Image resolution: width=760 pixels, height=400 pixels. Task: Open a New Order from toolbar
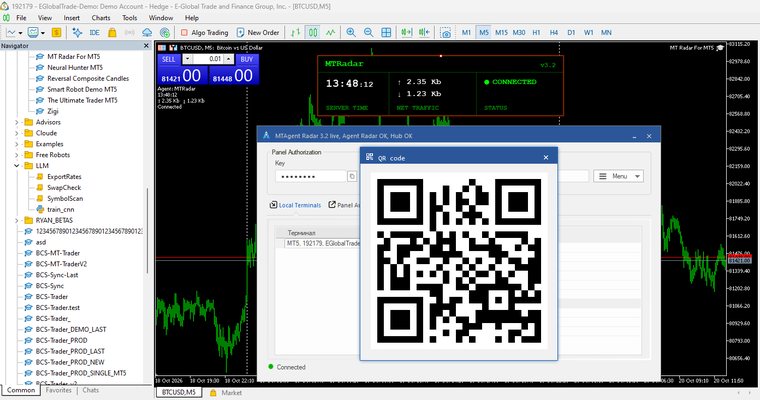pos(258,32)
